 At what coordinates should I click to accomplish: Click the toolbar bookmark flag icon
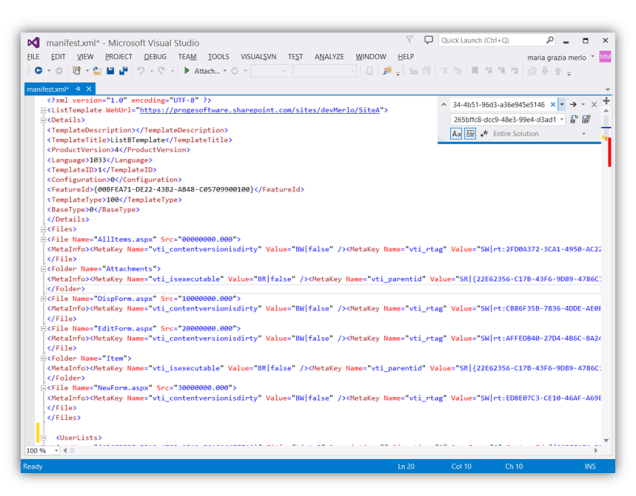475,71
